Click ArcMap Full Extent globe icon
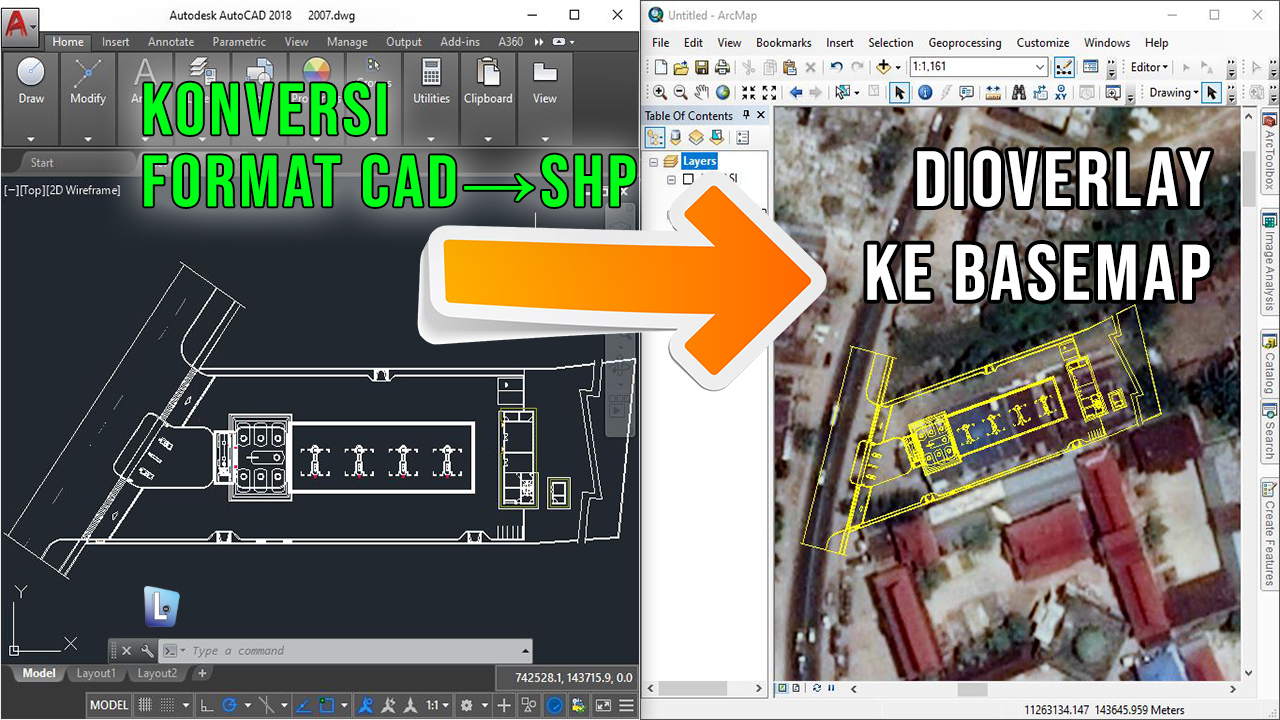The width and height of the screenshot is (1280, 720). [722, 93]
